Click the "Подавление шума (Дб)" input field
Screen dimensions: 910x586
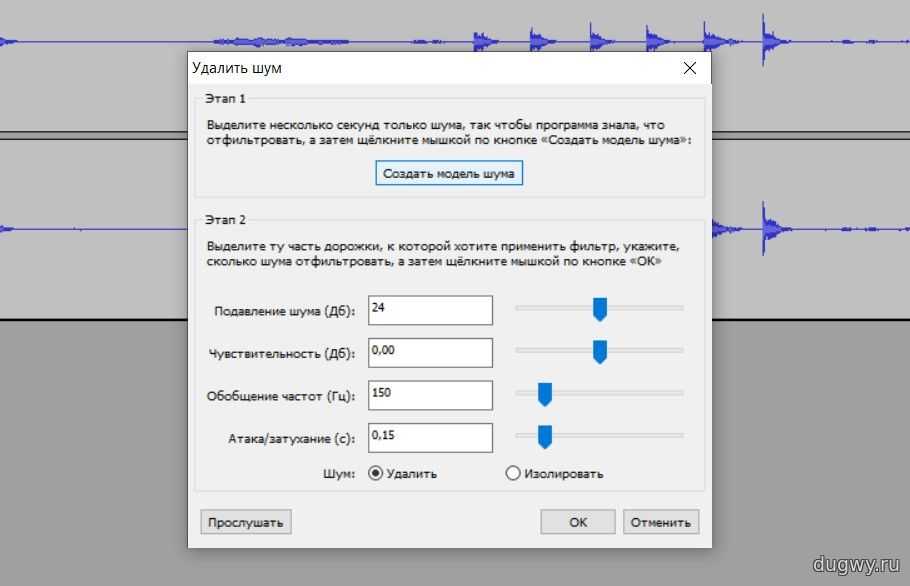pyautogui.click(x=430, y=310)
